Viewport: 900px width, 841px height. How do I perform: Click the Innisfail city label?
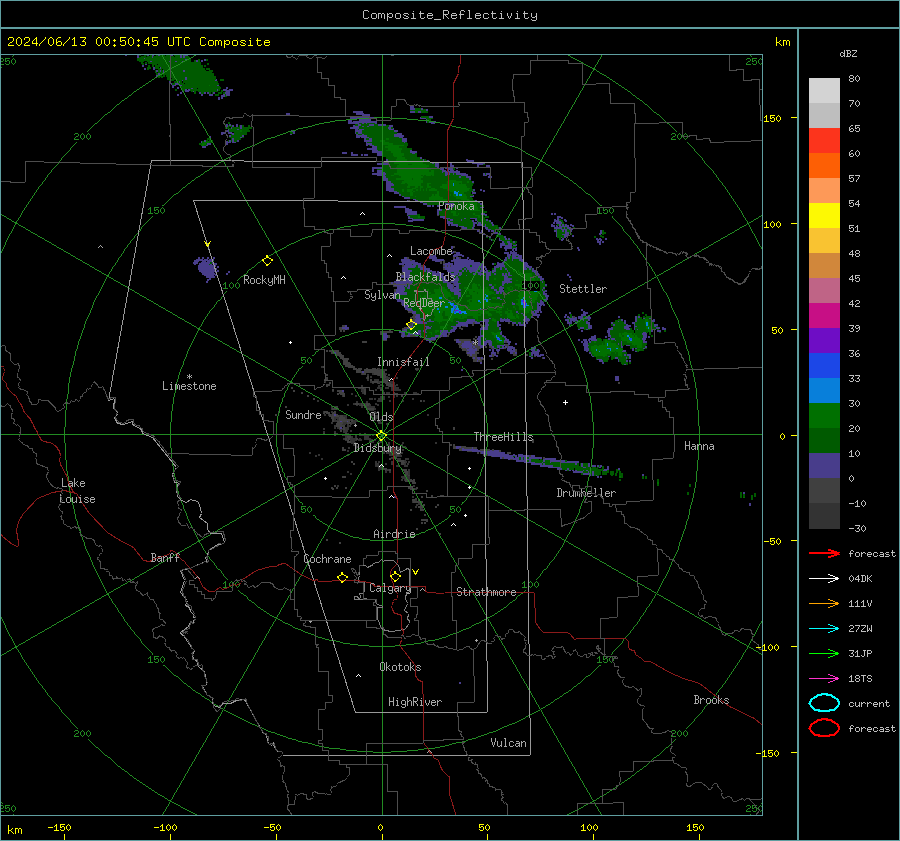[x=403, y=362]
